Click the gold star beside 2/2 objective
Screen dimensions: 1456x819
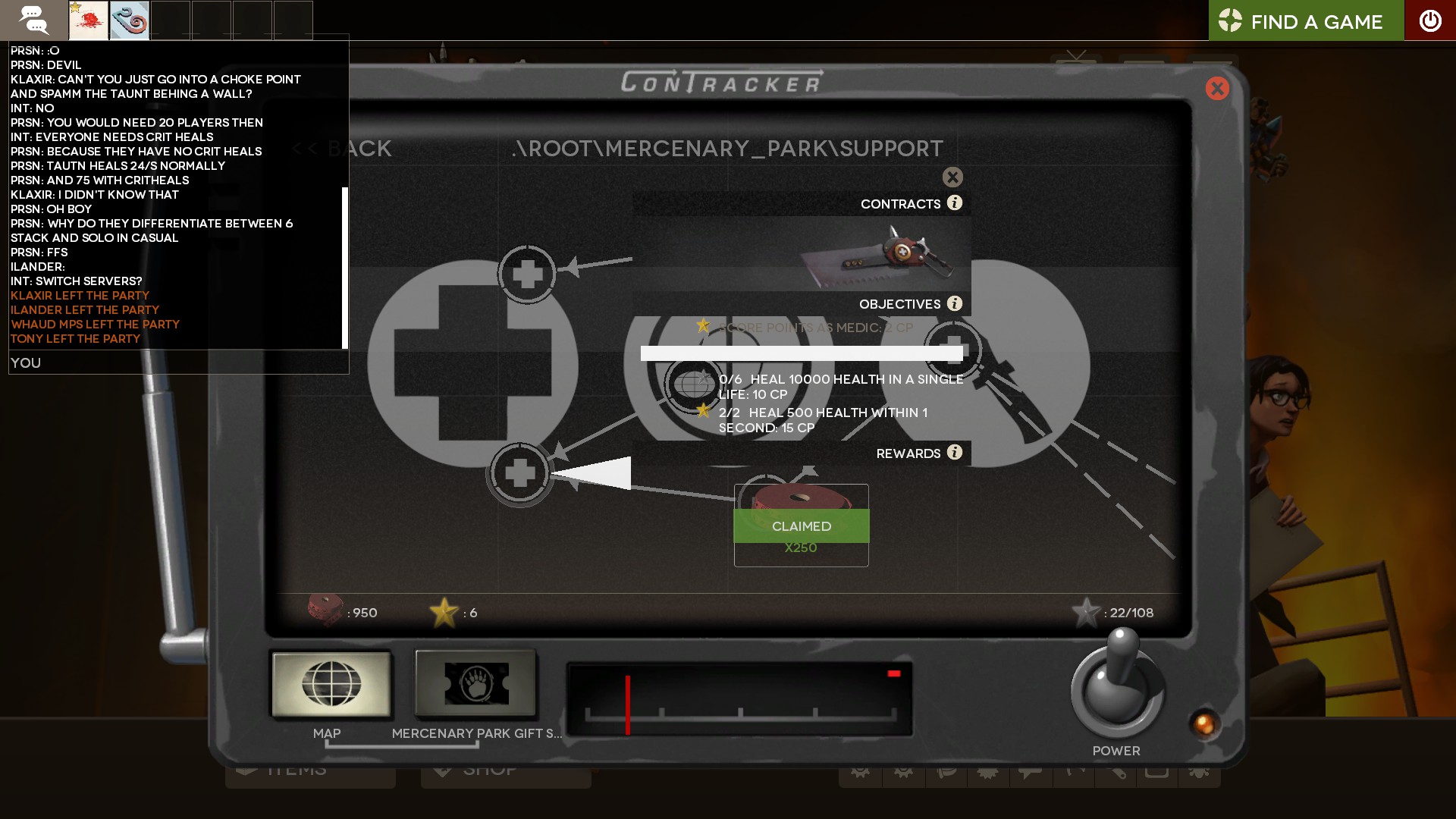coord(703,411)
